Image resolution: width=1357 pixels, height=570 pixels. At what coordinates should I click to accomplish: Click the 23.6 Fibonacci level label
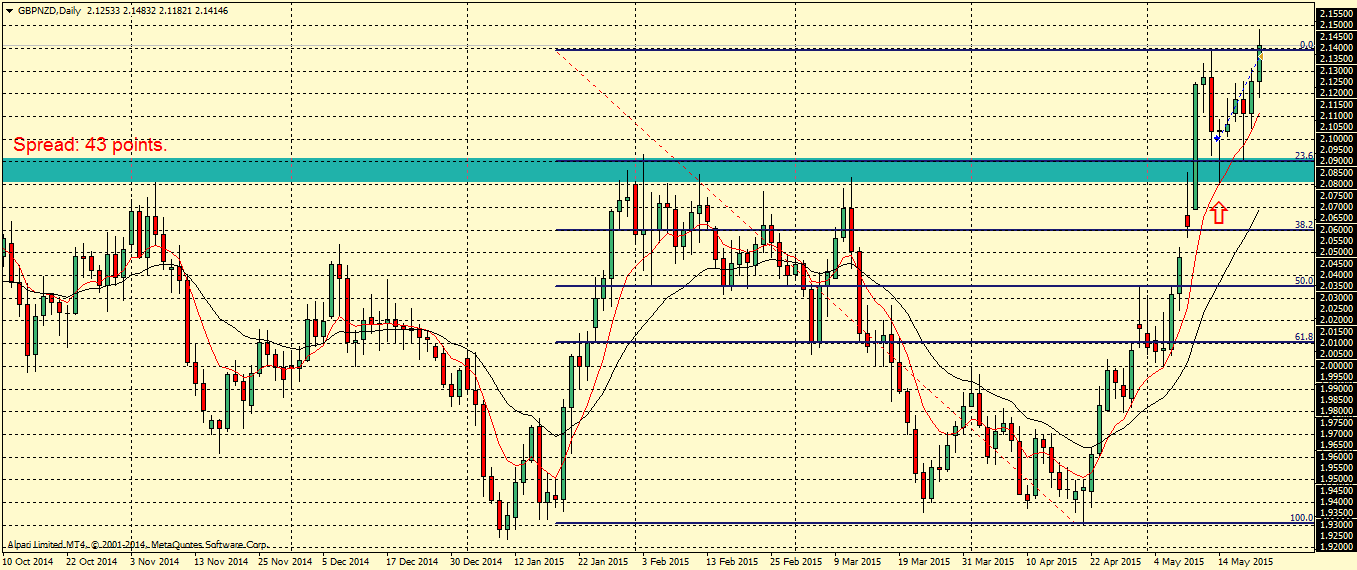click(1303, 156)
